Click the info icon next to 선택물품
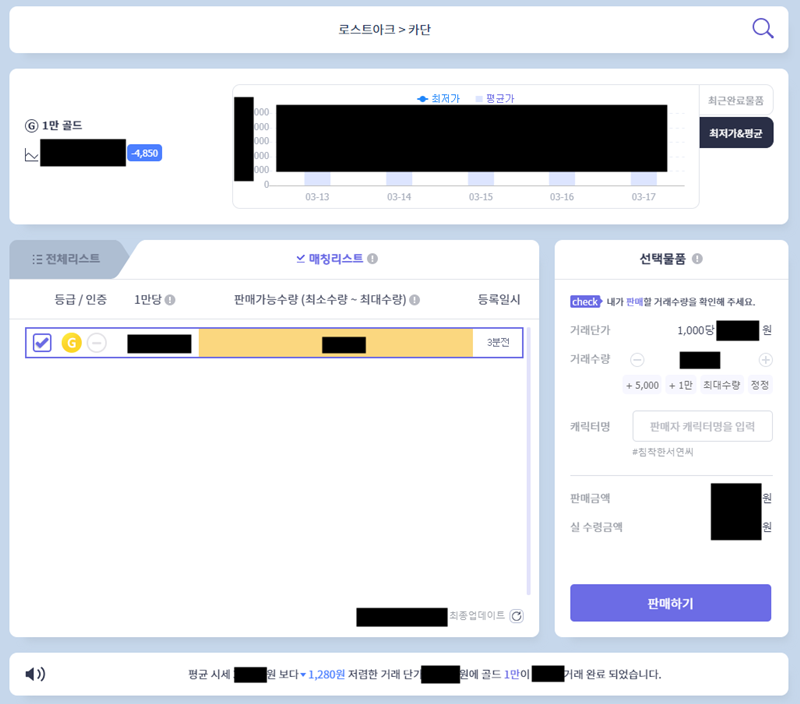Image resolution: width=800 pixels, height=704 pixels. (x=697, y=259)
